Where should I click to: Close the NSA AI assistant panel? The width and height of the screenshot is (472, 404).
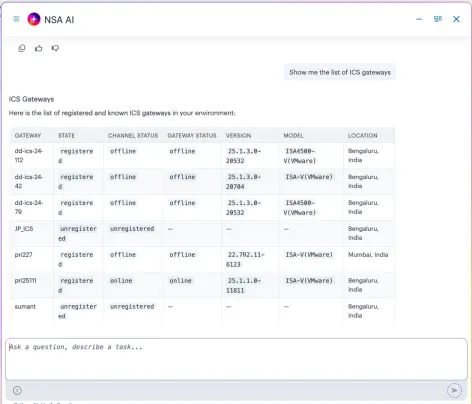pyautogui.click(x=456, y=19)
